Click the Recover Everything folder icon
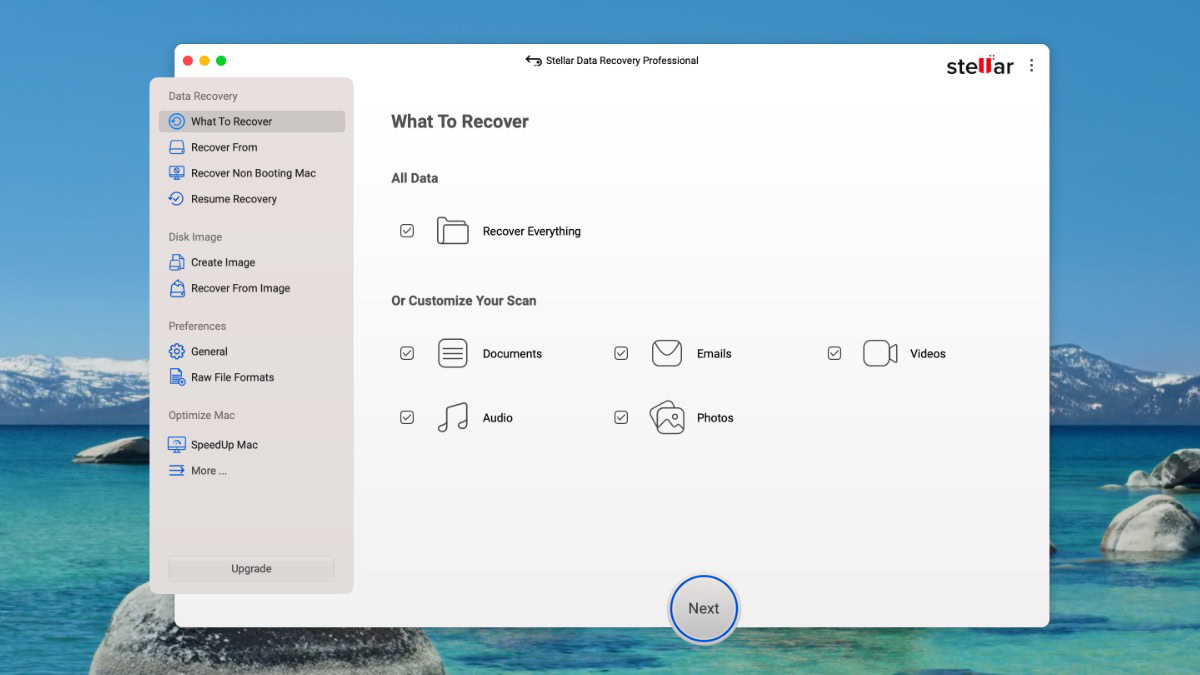This screenshot has height=675, width=1200. [x=452, y=231]
